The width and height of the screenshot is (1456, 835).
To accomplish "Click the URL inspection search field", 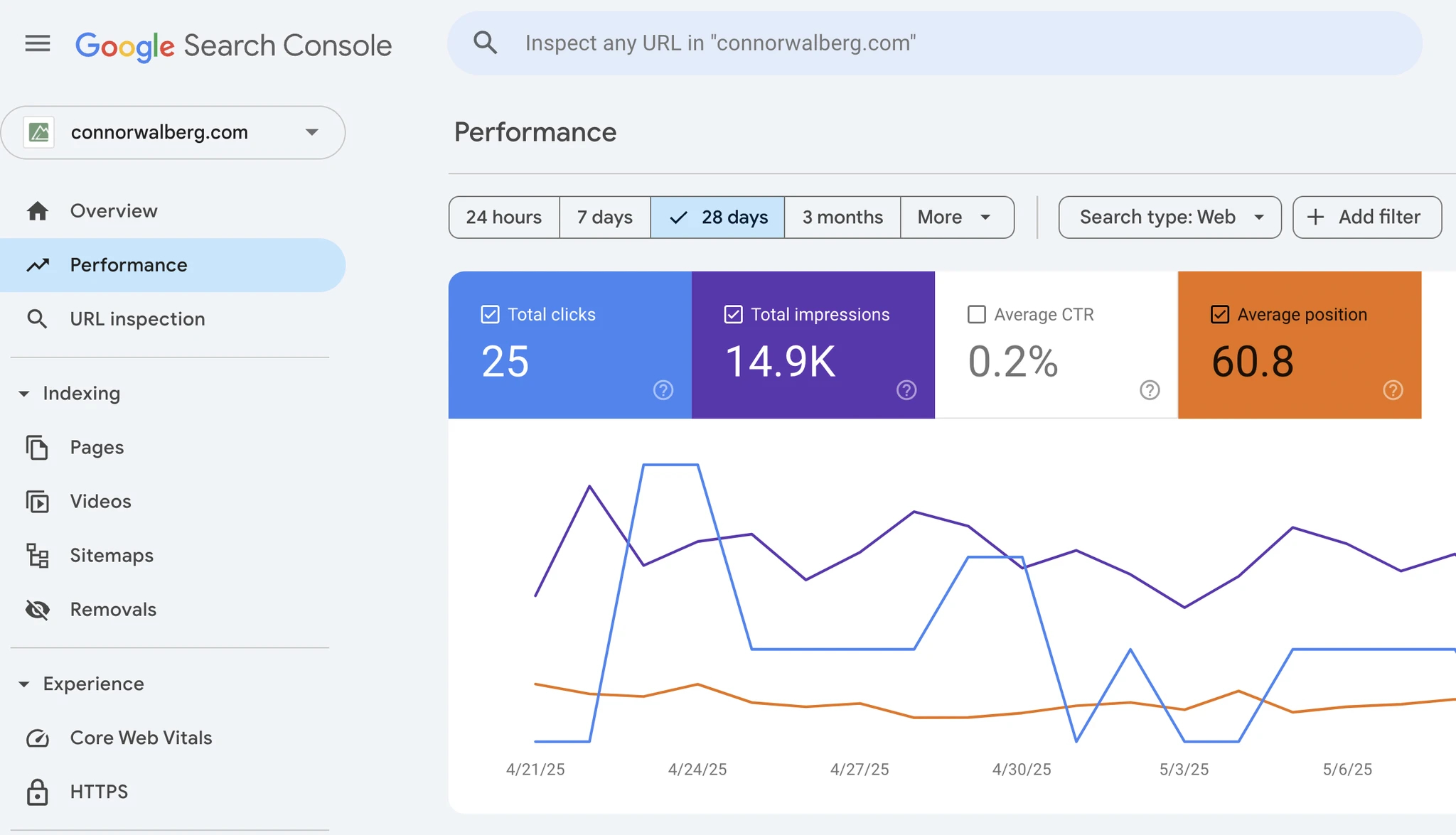I will 924,43.
